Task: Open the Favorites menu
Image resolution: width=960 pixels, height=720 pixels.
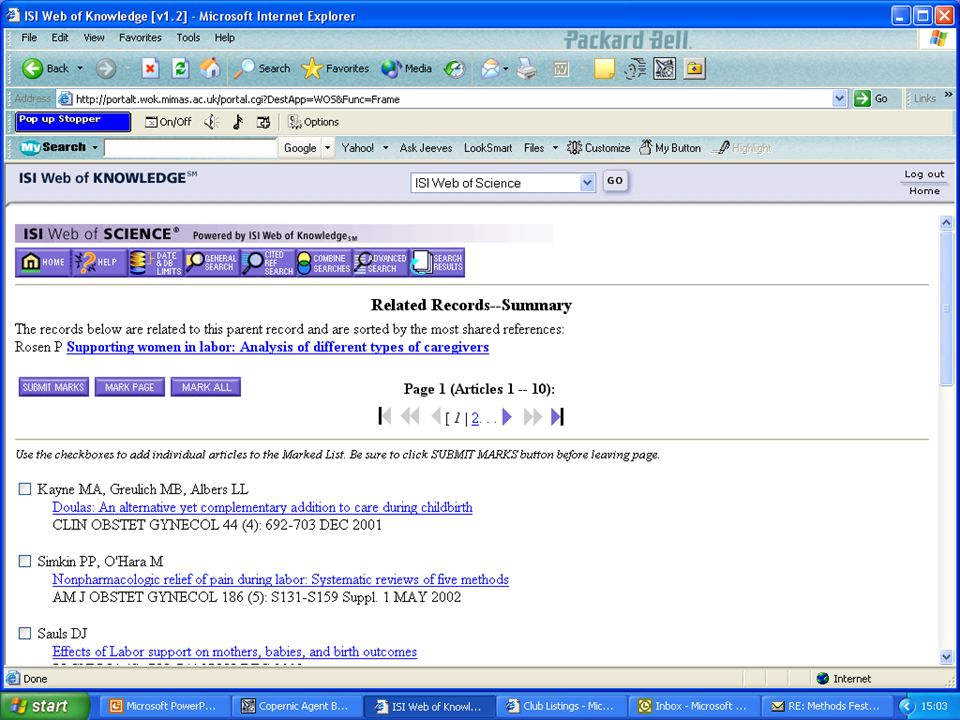Action: [140, 37]
